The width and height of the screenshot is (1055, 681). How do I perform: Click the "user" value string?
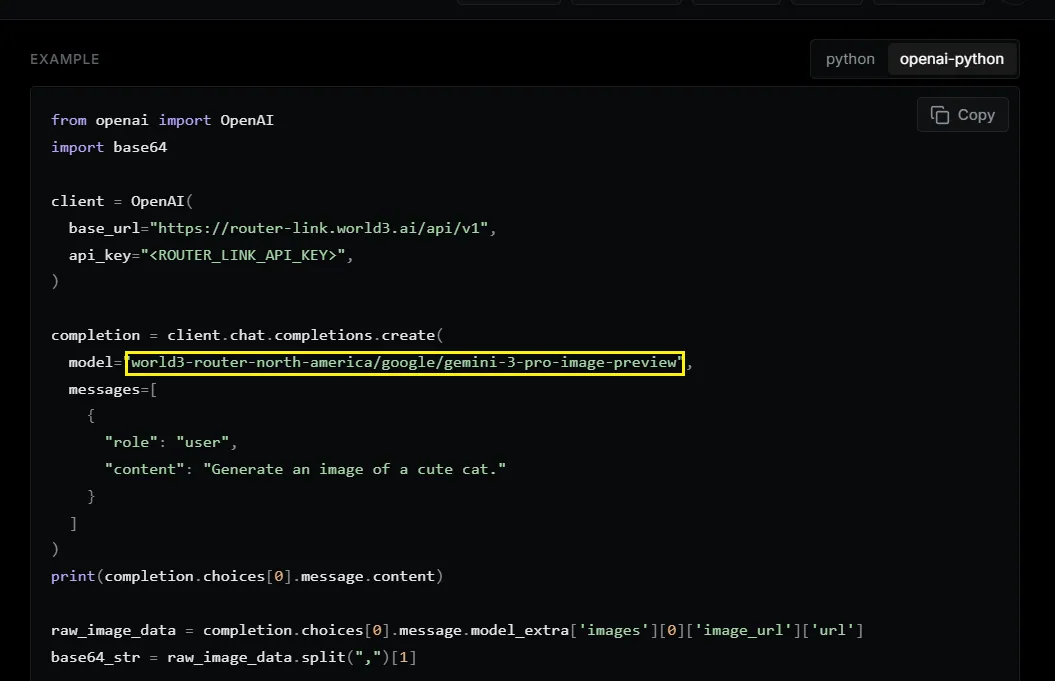click(203, 442)
